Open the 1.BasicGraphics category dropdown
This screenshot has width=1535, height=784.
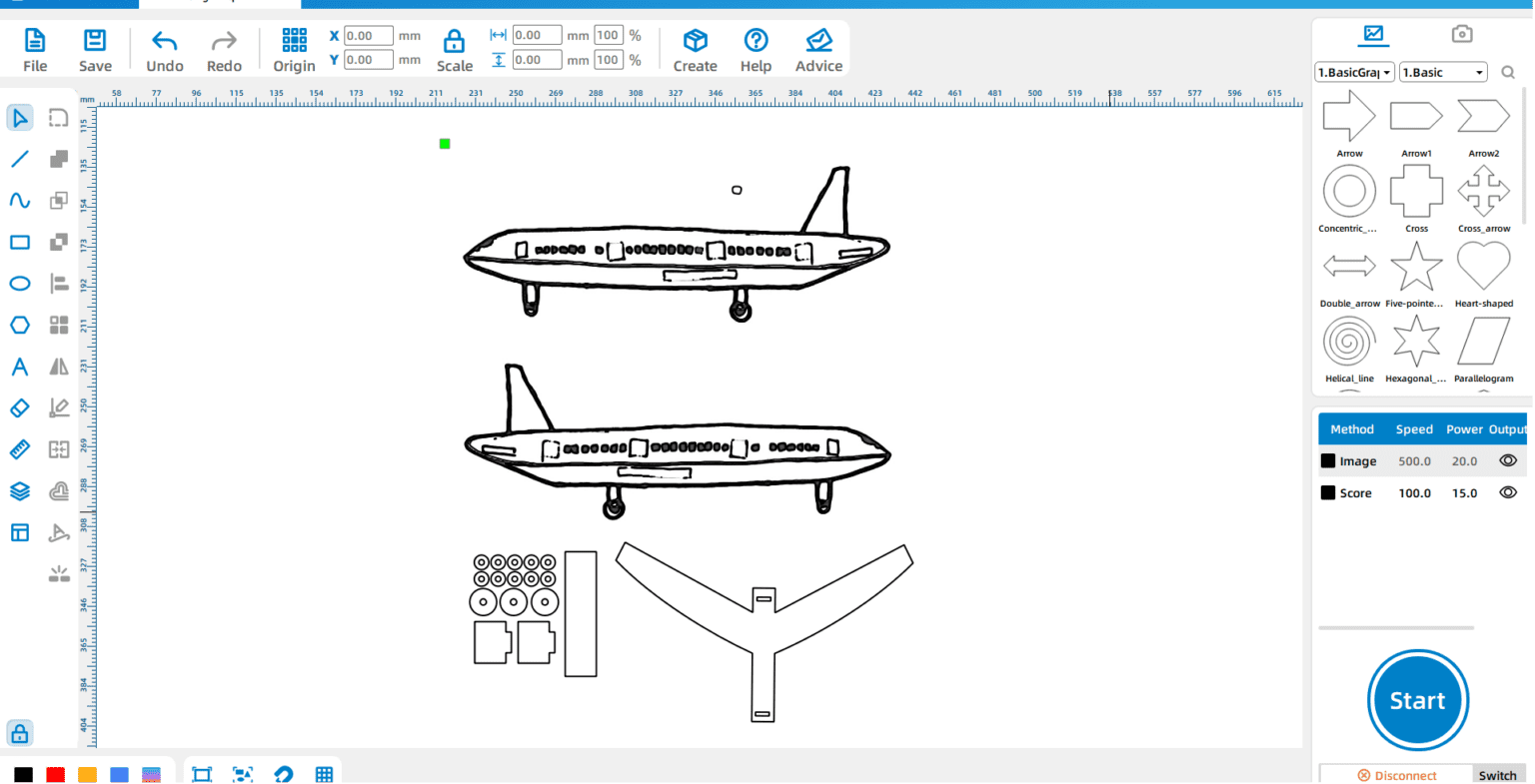[1354, 72]
